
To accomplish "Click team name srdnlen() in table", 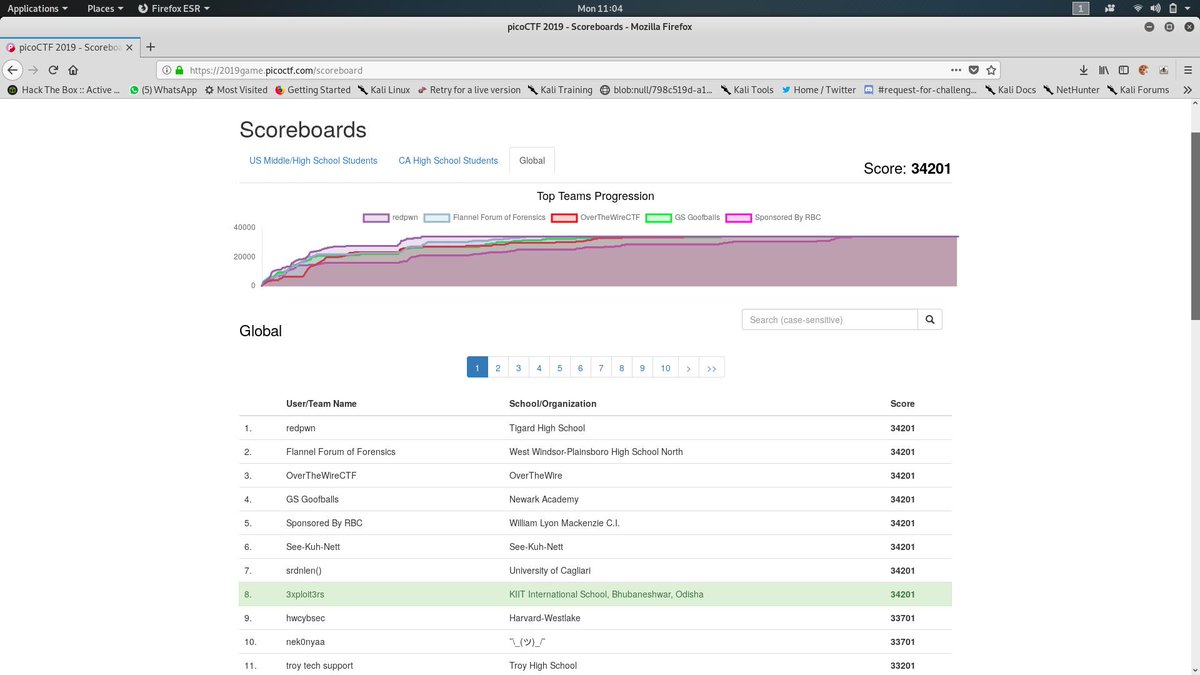I will 304,570.
